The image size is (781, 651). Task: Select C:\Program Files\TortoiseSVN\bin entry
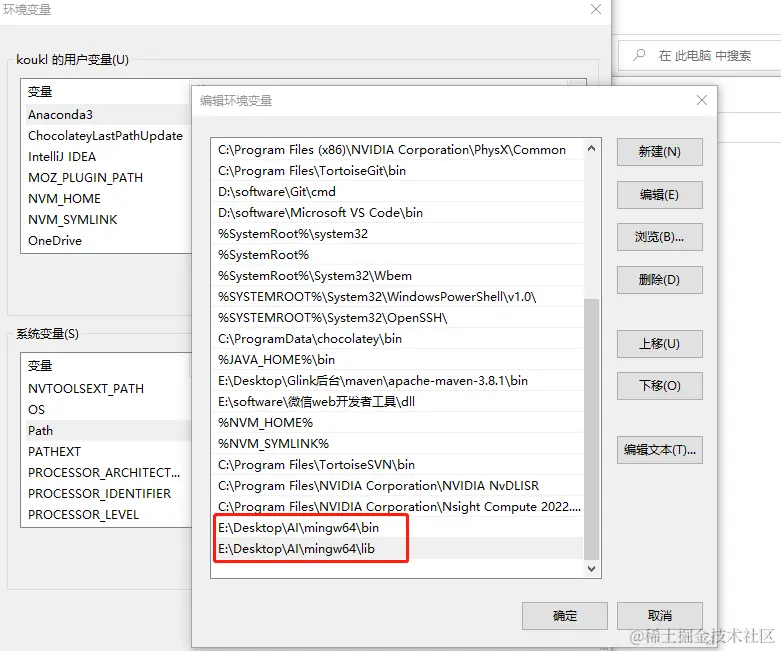397,465
